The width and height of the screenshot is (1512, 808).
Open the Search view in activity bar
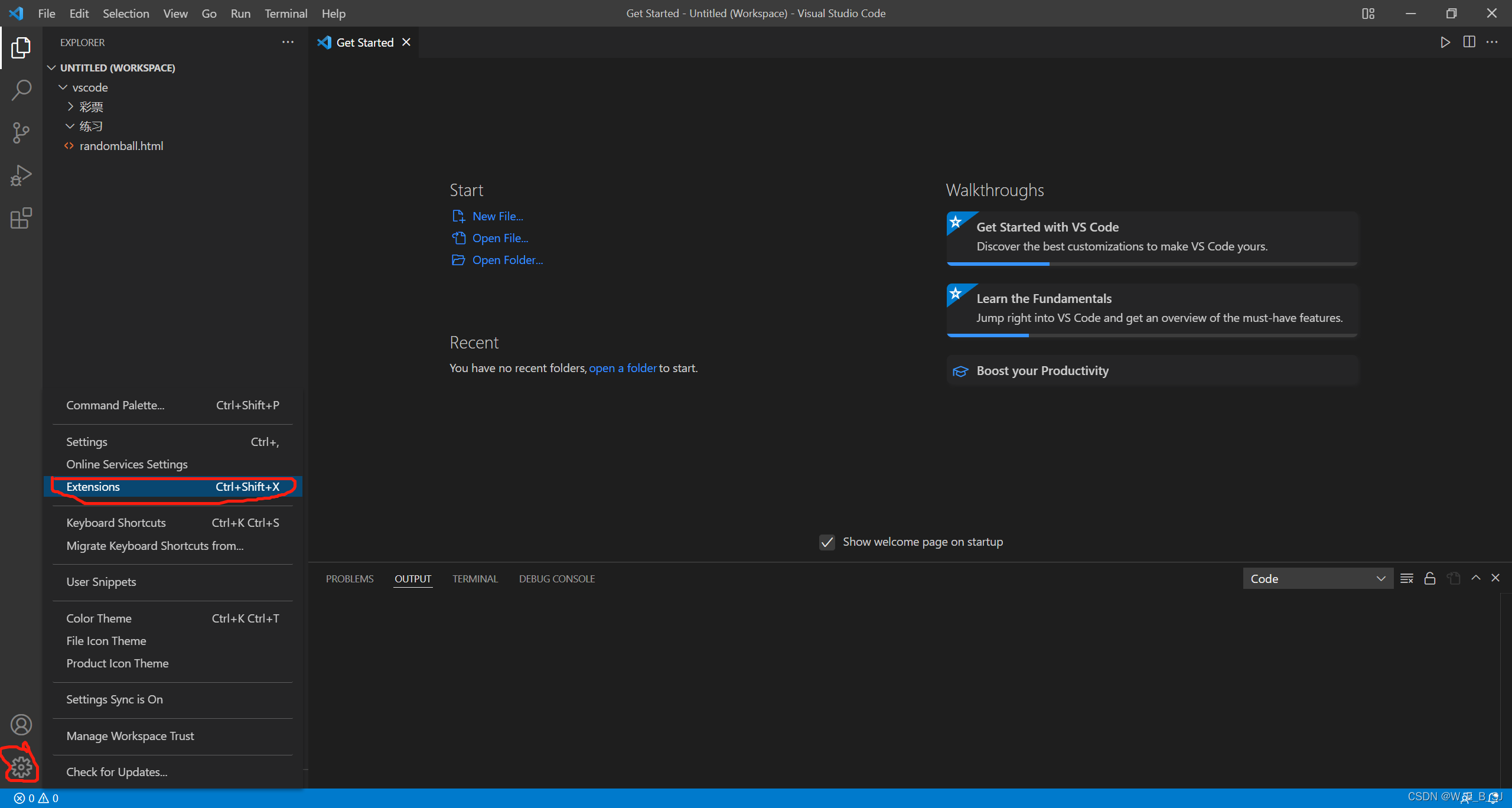coord(21,90)
